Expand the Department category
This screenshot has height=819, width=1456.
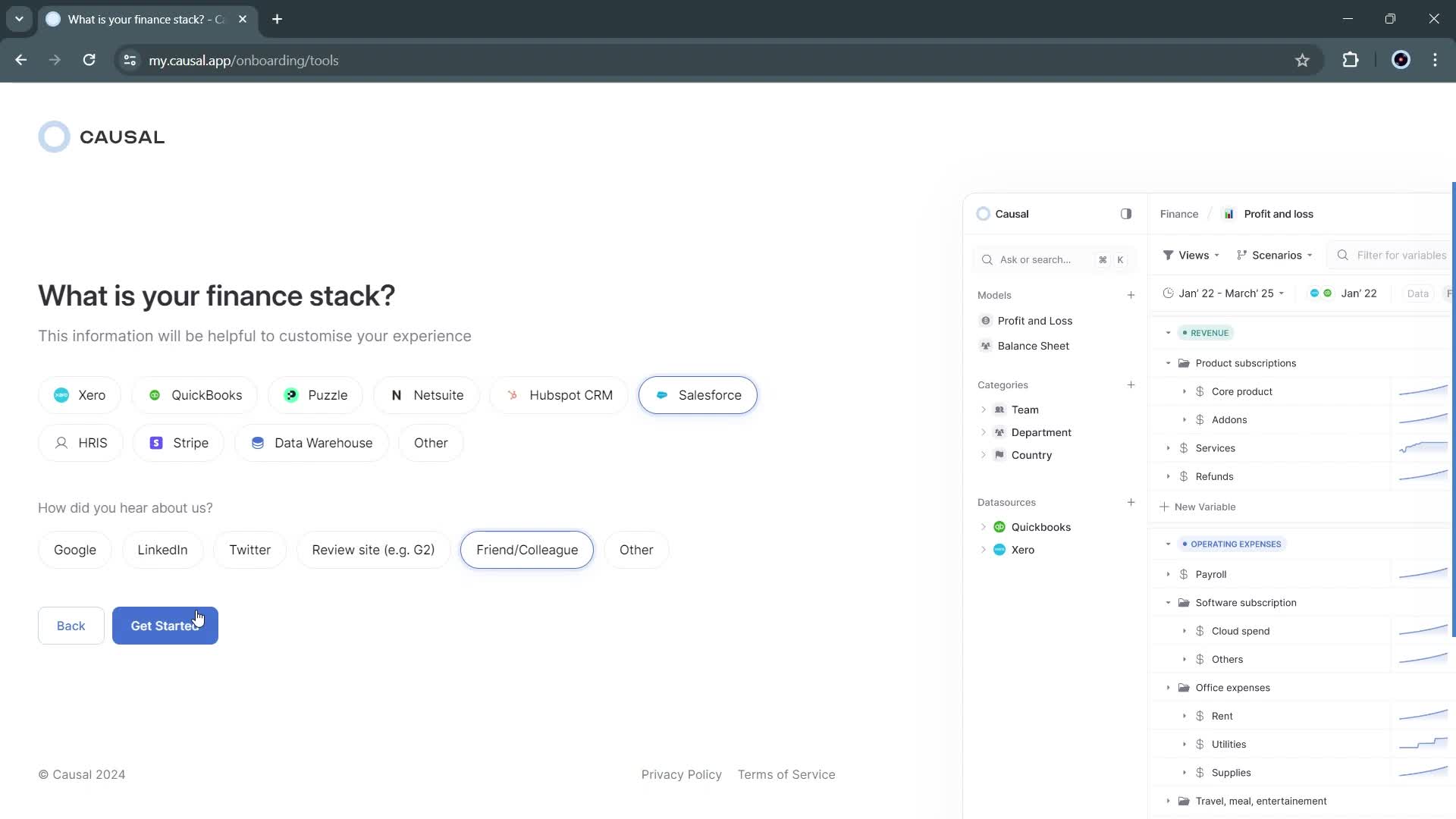984,432
